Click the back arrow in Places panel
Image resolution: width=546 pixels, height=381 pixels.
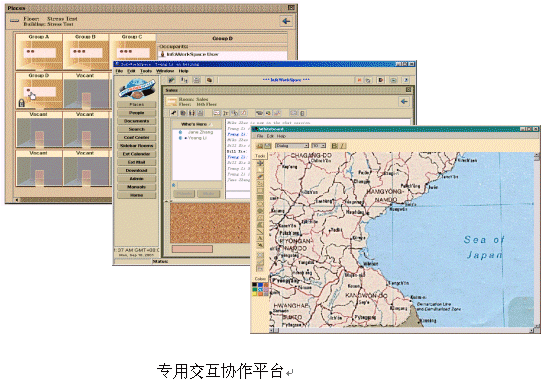286,21
